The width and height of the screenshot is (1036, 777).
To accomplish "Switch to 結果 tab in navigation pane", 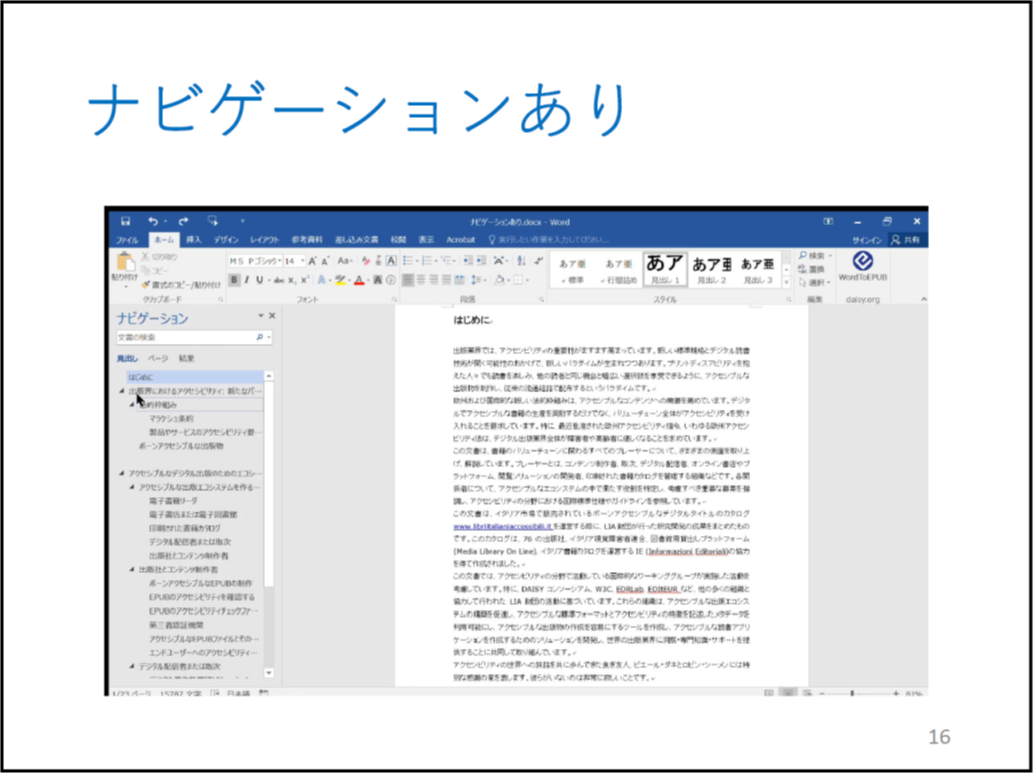I will pyautogui.click(x=186, y=359).
